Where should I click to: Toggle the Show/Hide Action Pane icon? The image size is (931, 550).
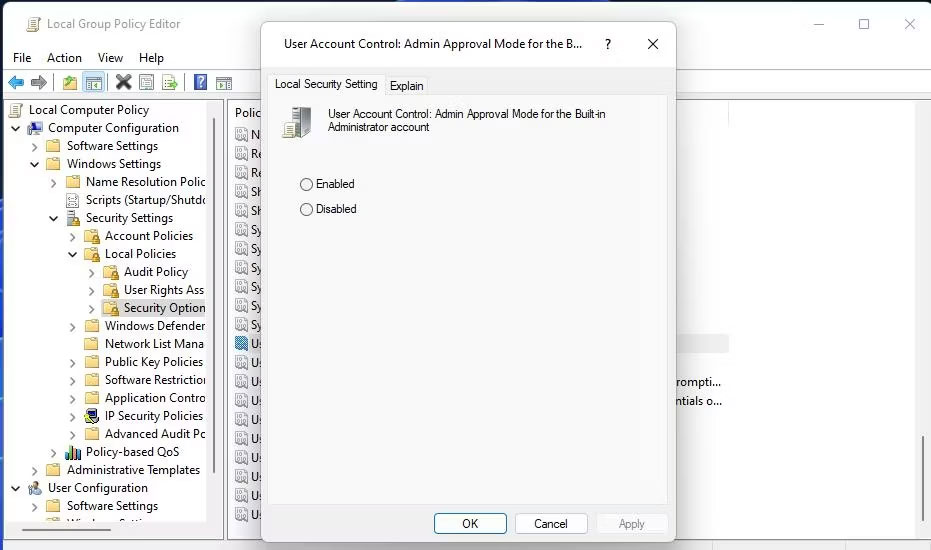224,83
